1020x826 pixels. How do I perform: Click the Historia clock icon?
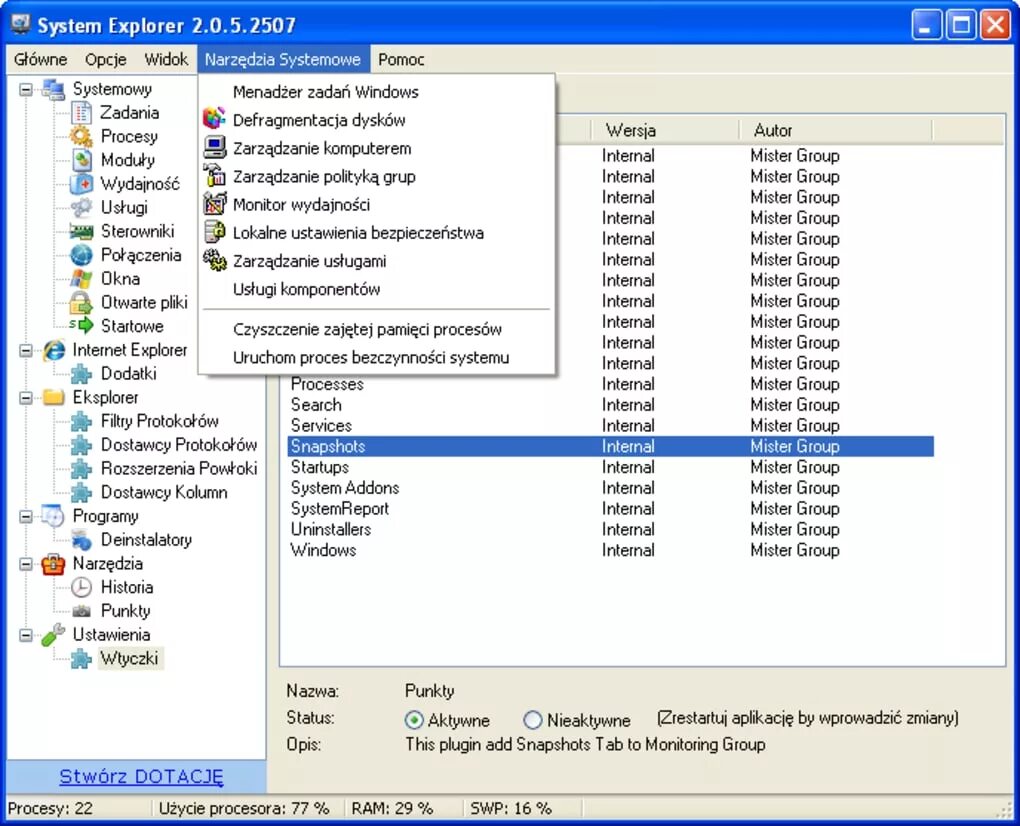point(81,587)
